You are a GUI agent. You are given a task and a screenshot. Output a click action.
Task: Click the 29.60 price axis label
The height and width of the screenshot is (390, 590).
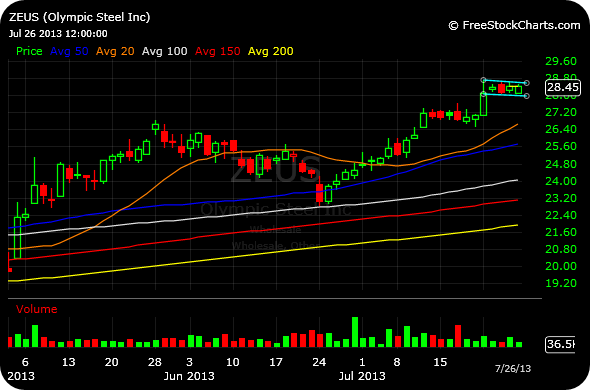561,61
